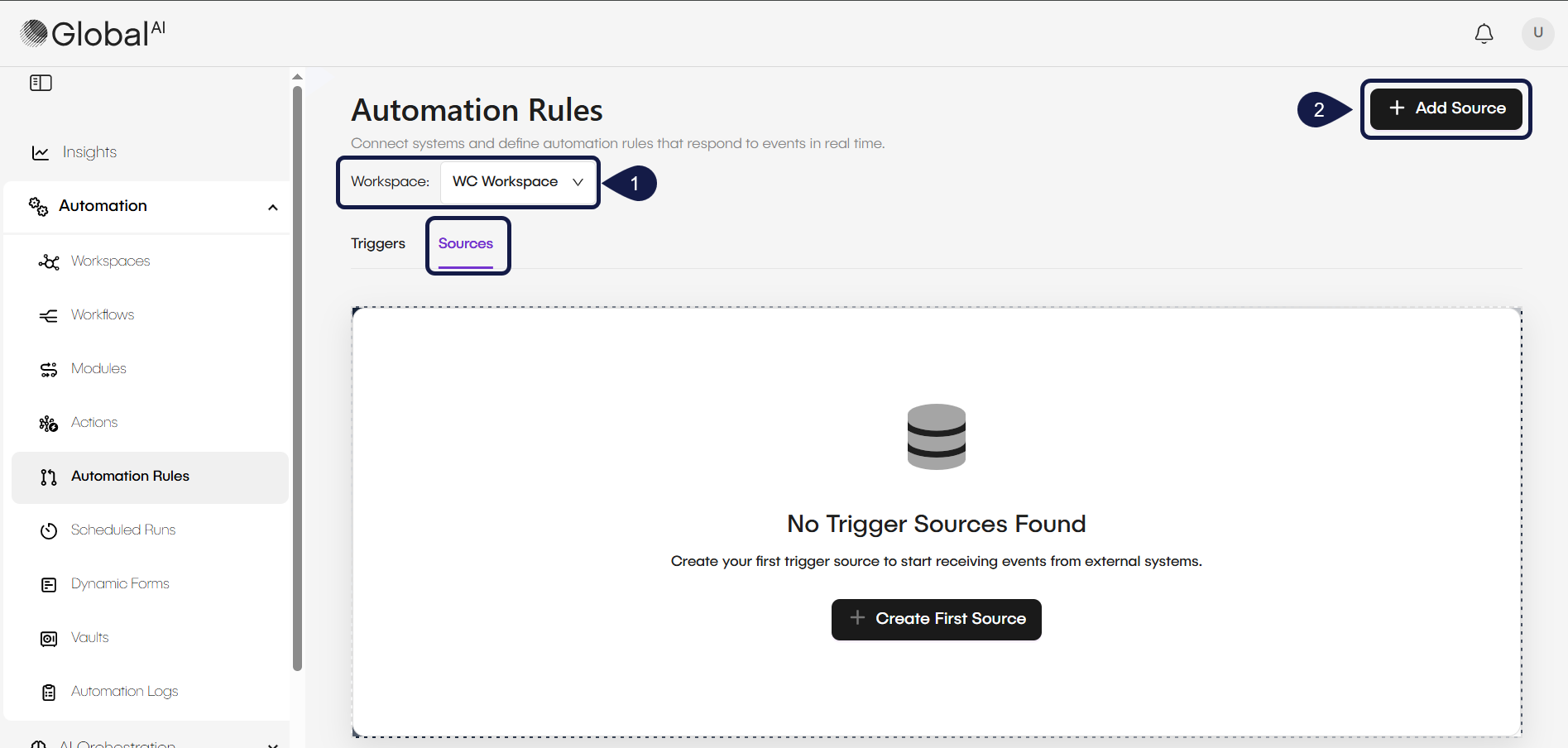
Task: Collapse the Automation sidebar section
Action: (272, 207)
